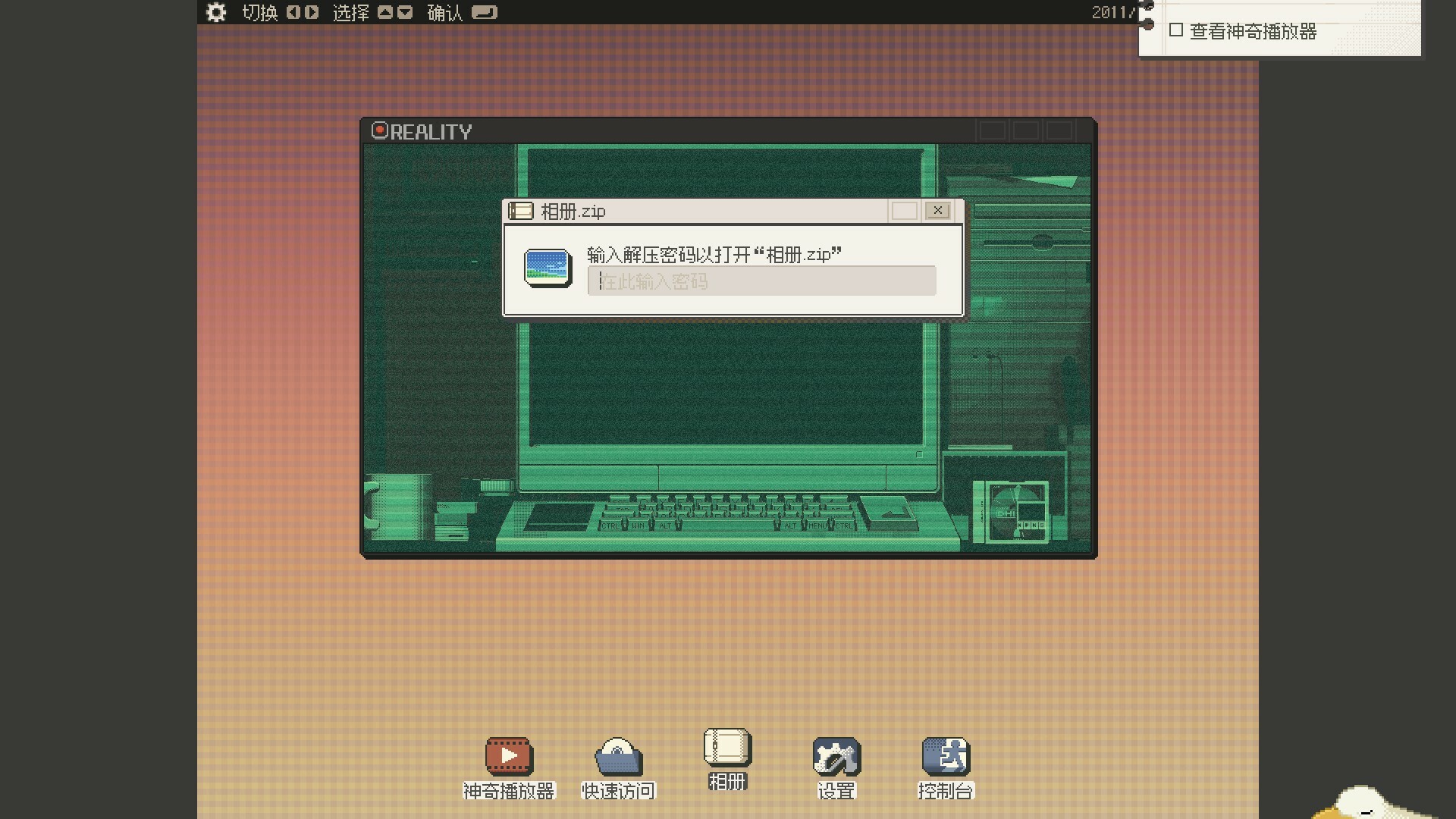Click the password input field for 相册.zip
This screenshot has width=1456, height=819.
tap(761, 281)
